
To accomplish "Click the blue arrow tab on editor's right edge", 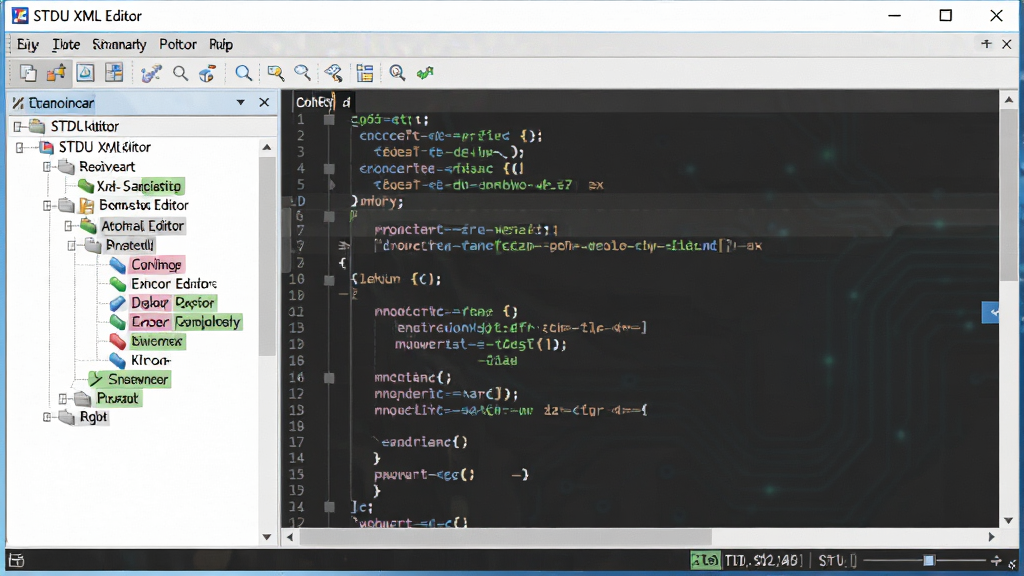I will coord(991,313).
